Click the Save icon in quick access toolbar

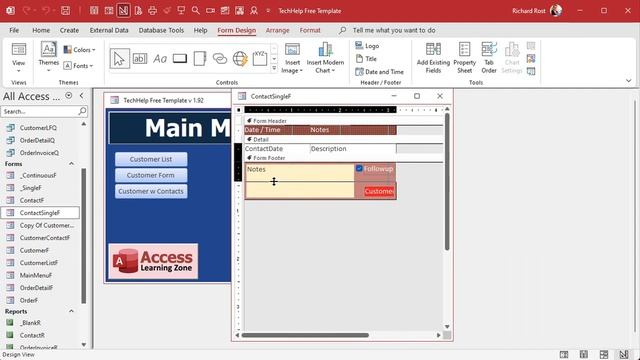65,11
